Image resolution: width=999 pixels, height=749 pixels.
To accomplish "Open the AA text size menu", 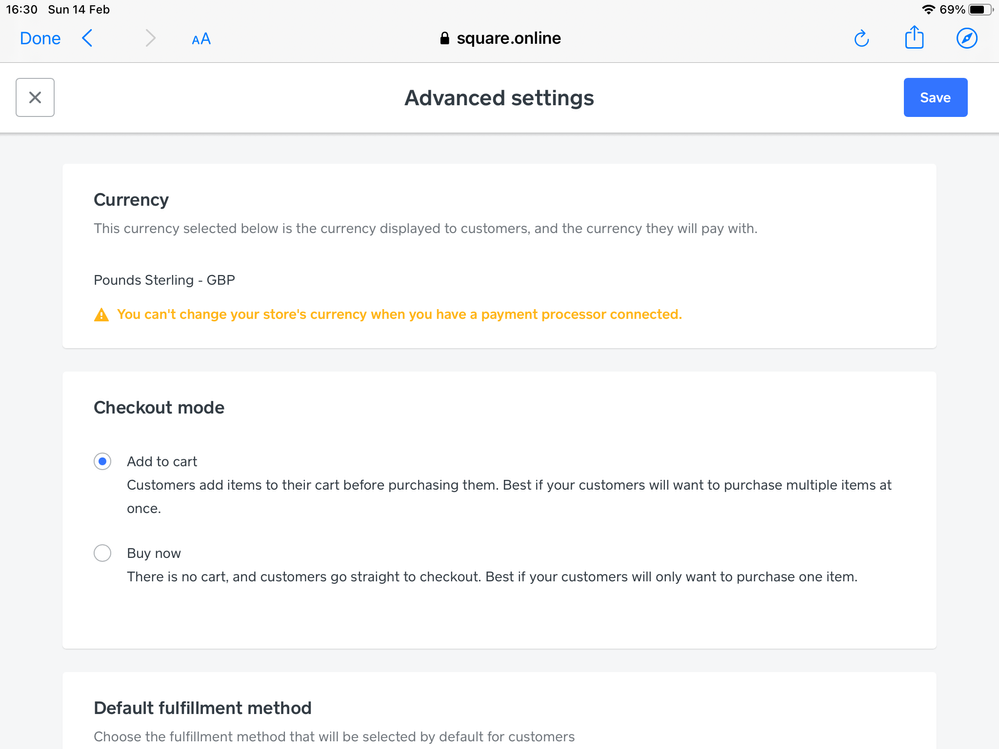I will pyautogui.click(x=201, y=39).
